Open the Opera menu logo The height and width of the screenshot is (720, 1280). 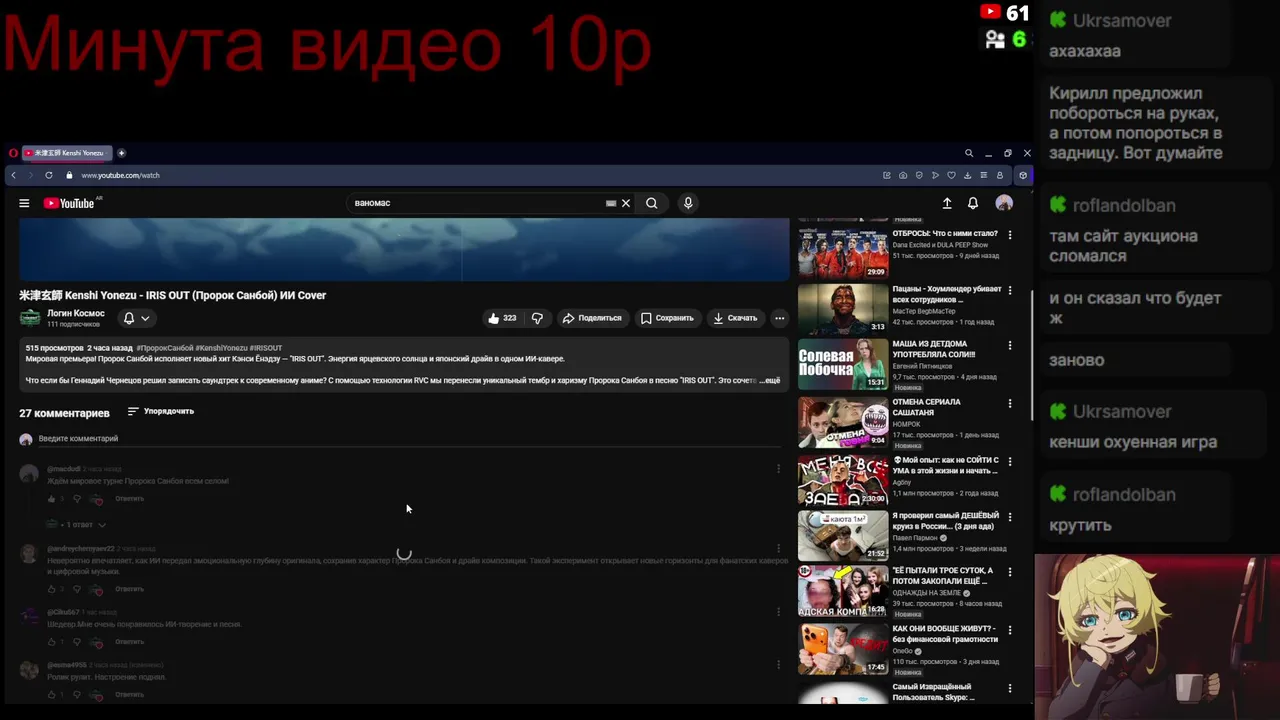point(13,153)
